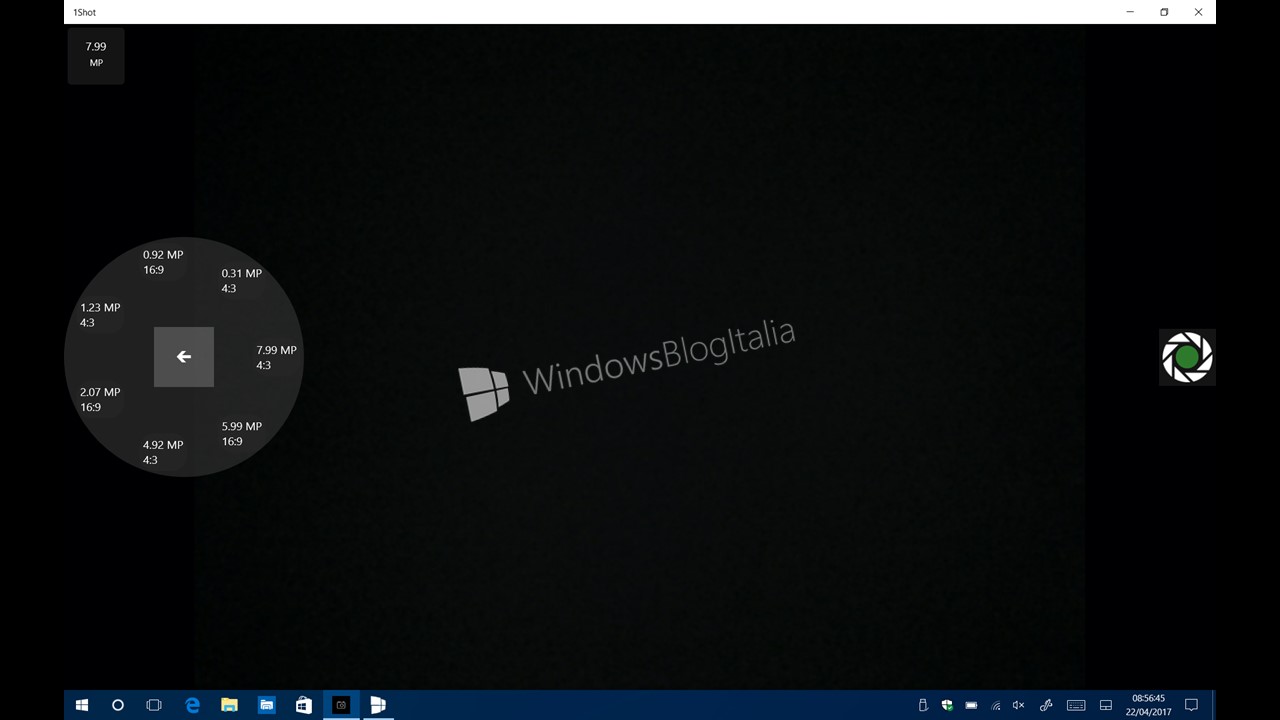
Task: Select 0.92 MP 16:9 resolution
Action: tap(163, 262)
